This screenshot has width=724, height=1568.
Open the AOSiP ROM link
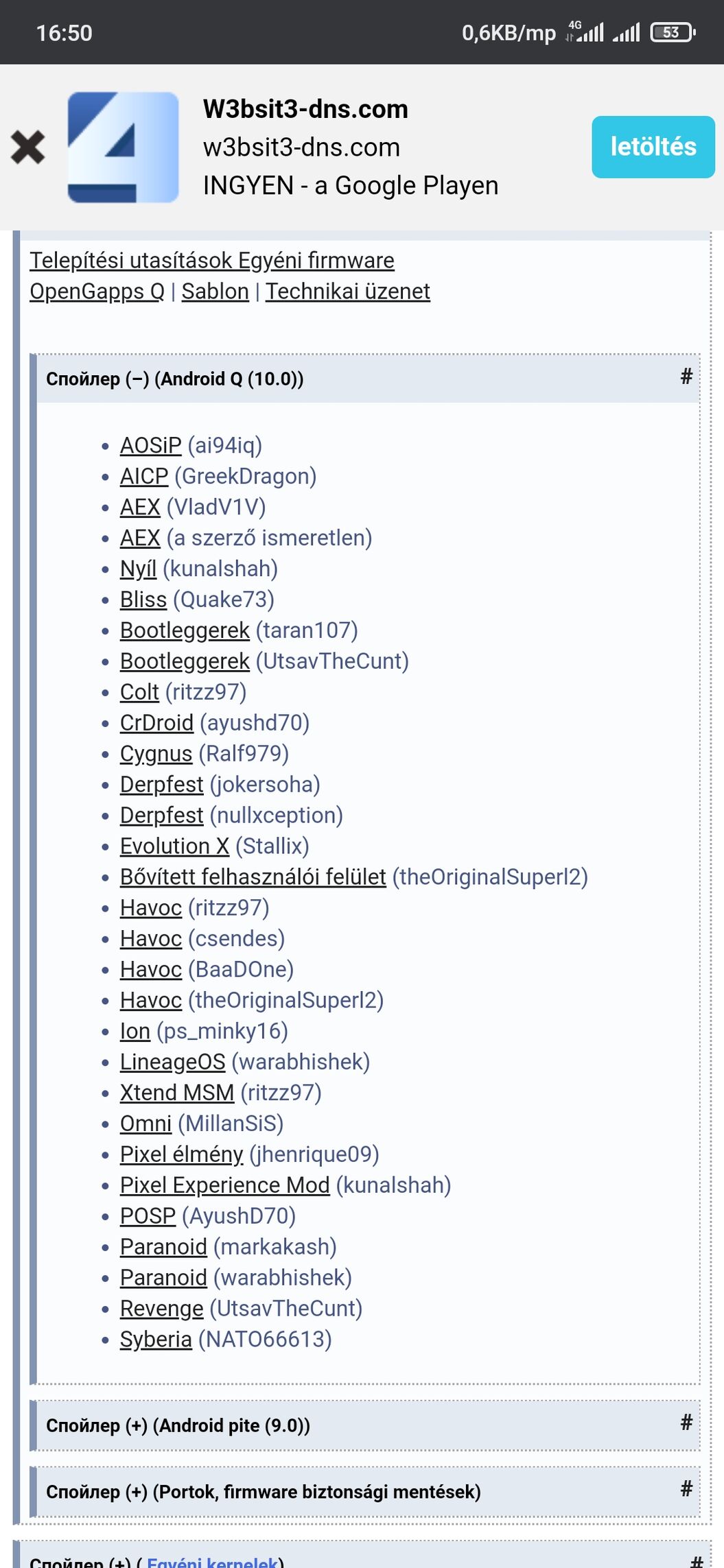coord(151,445)
